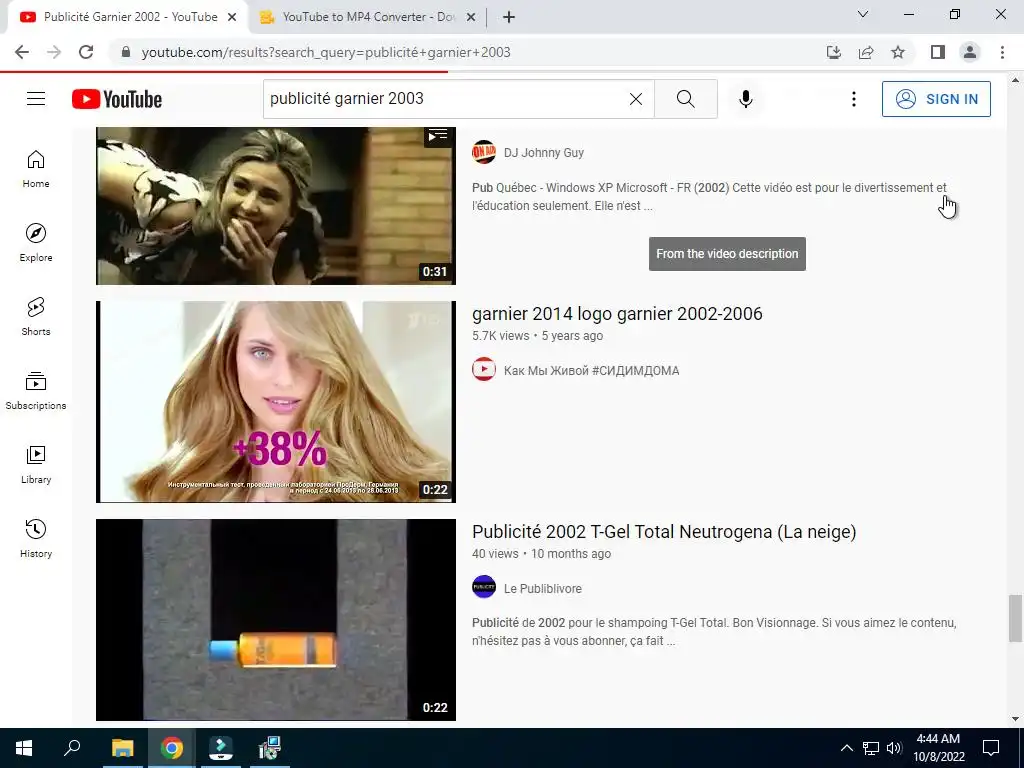Visit the DJ Johnny Guy channel
Image resolution: width=1024 pixels, height=768 pixels.
pyautogui.click(x=543, y=153)
